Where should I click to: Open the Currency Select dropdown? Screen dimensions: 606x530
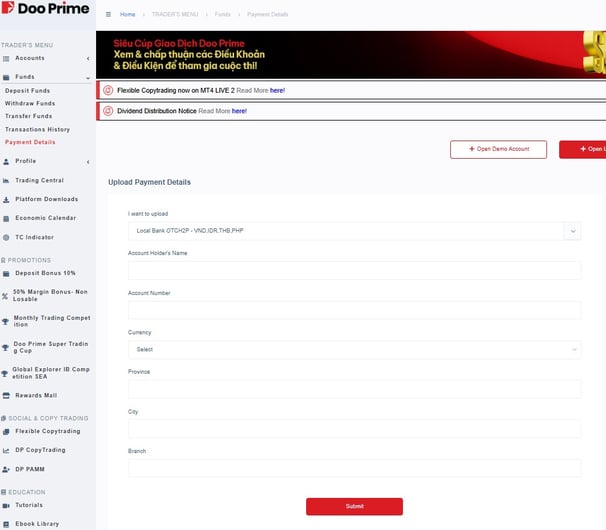pyautogui.click(x=354, y=349)
